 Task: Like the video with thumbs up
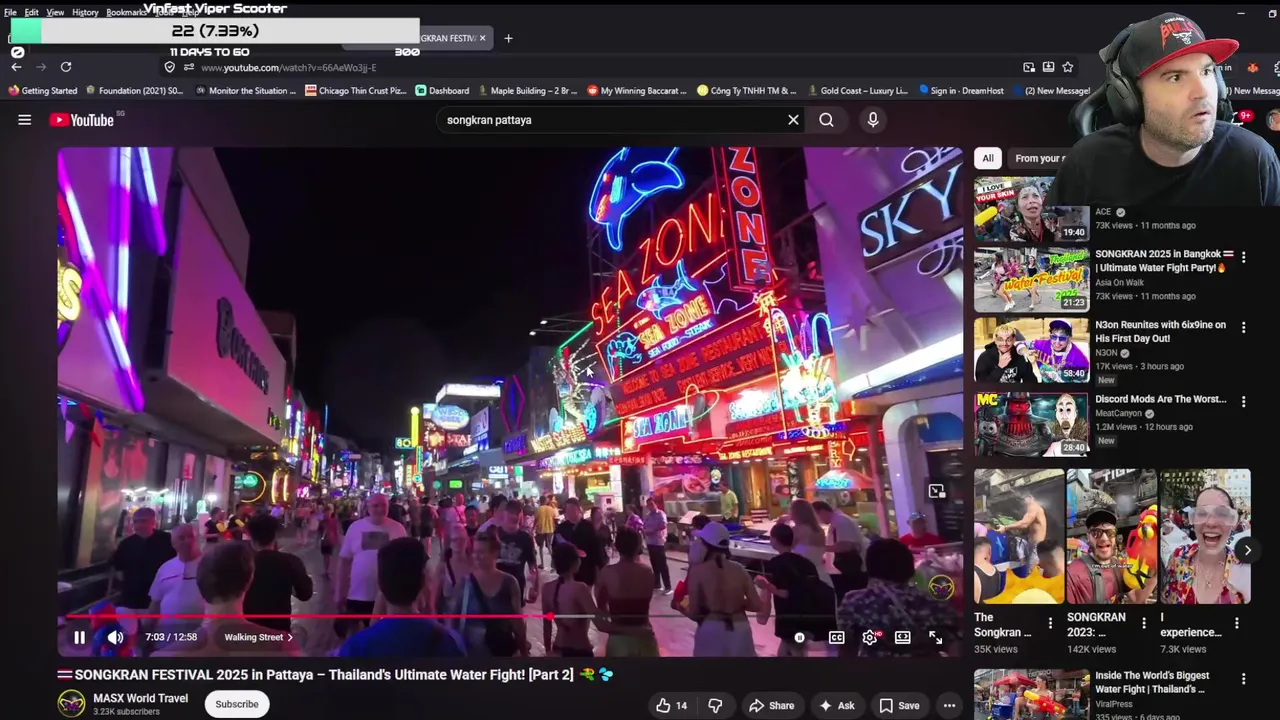672,705
